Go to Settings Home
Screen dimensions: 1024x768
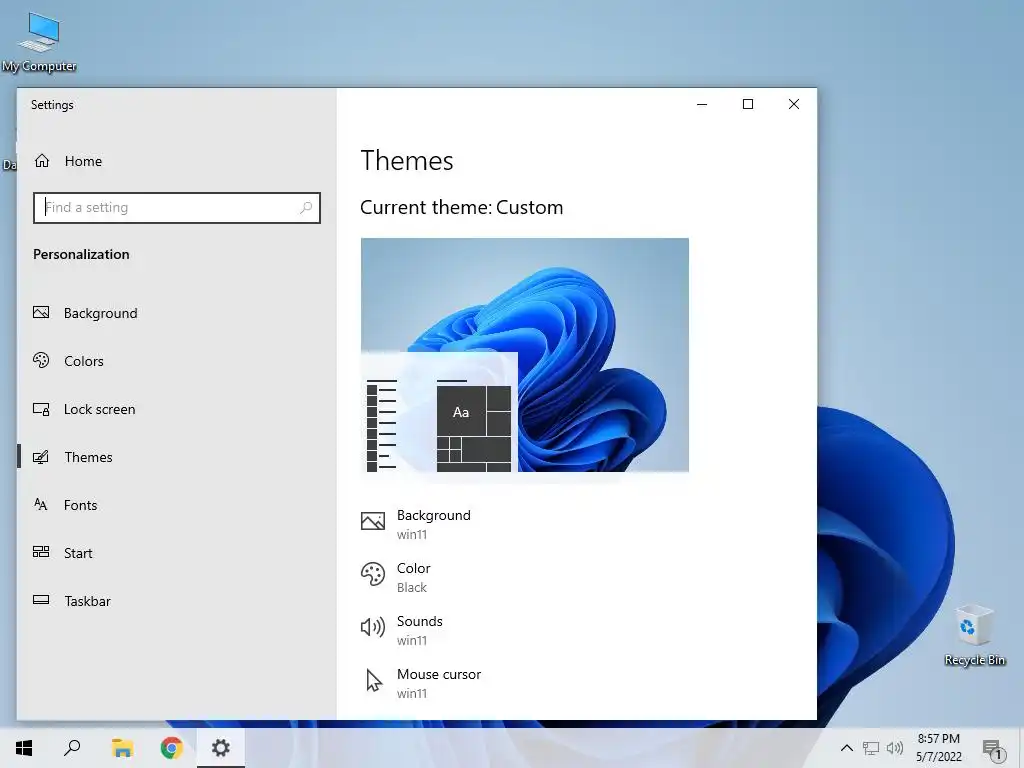point(69,161)
